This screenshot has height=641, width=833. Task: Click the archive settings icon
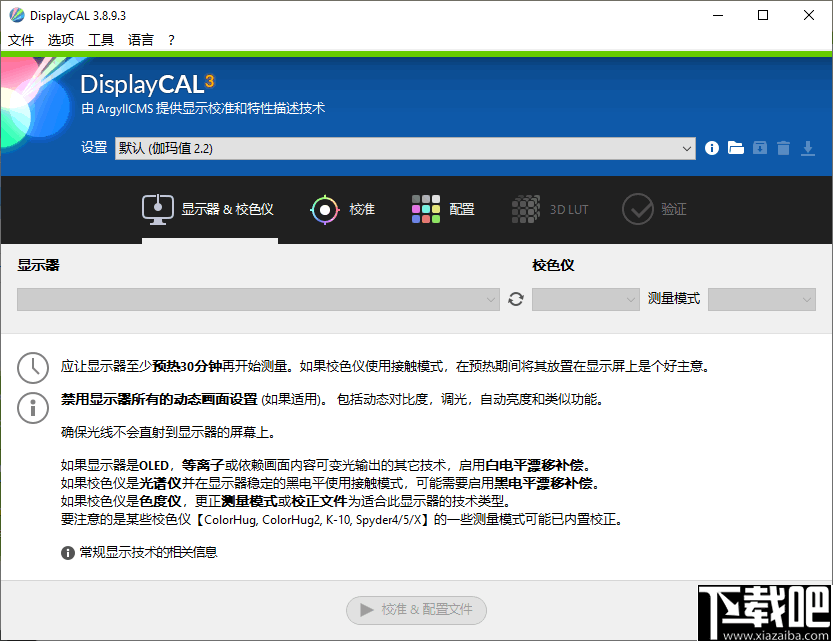pyautogui.click(x=760, y=147)
